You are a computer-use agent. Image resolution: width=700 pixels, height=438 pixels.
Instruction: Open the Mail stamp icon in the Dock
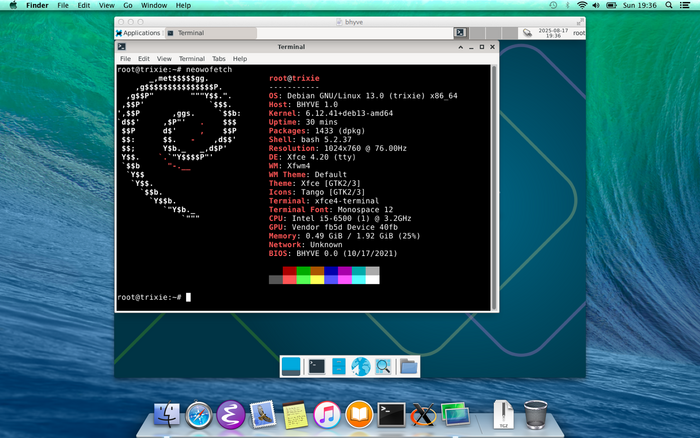tap(262, 415)
